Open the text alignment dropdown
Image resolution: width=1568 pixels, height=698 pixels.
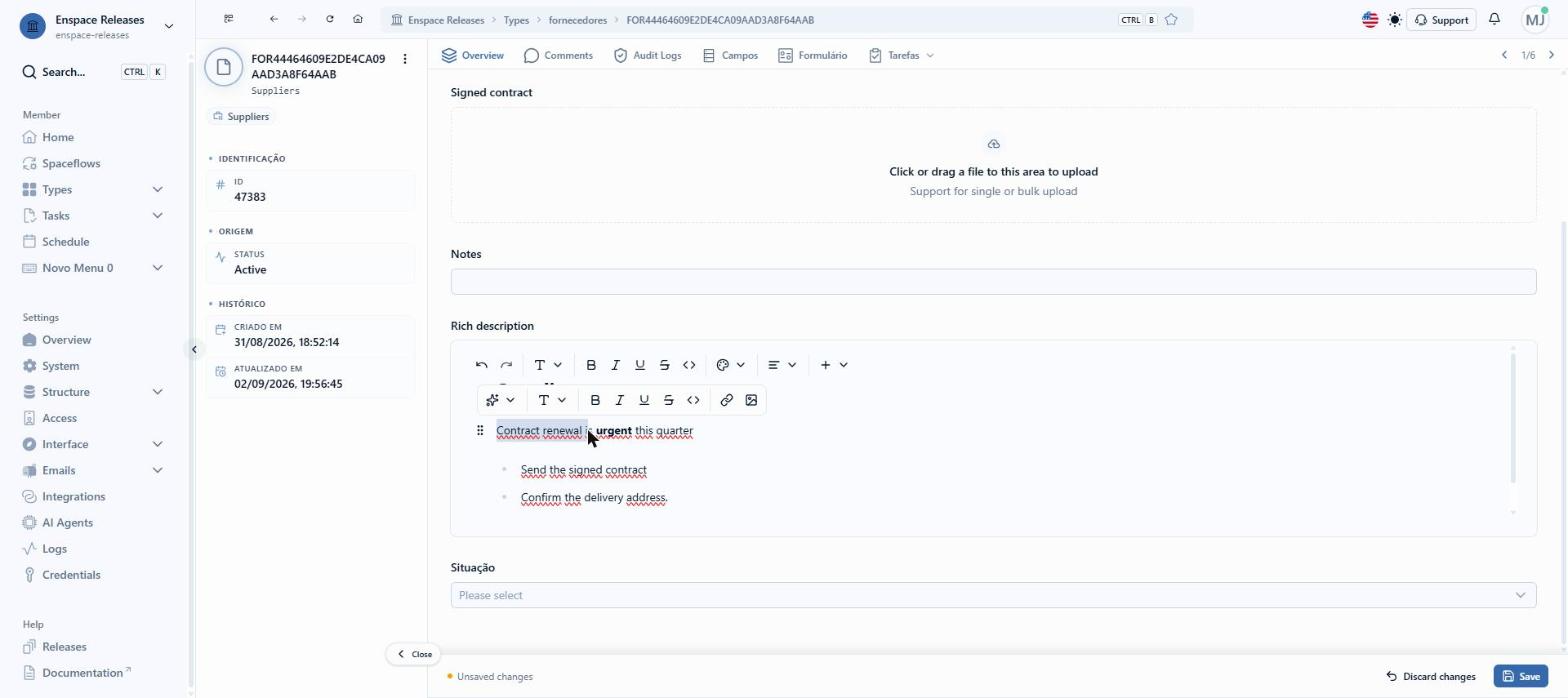coord(782,365)
